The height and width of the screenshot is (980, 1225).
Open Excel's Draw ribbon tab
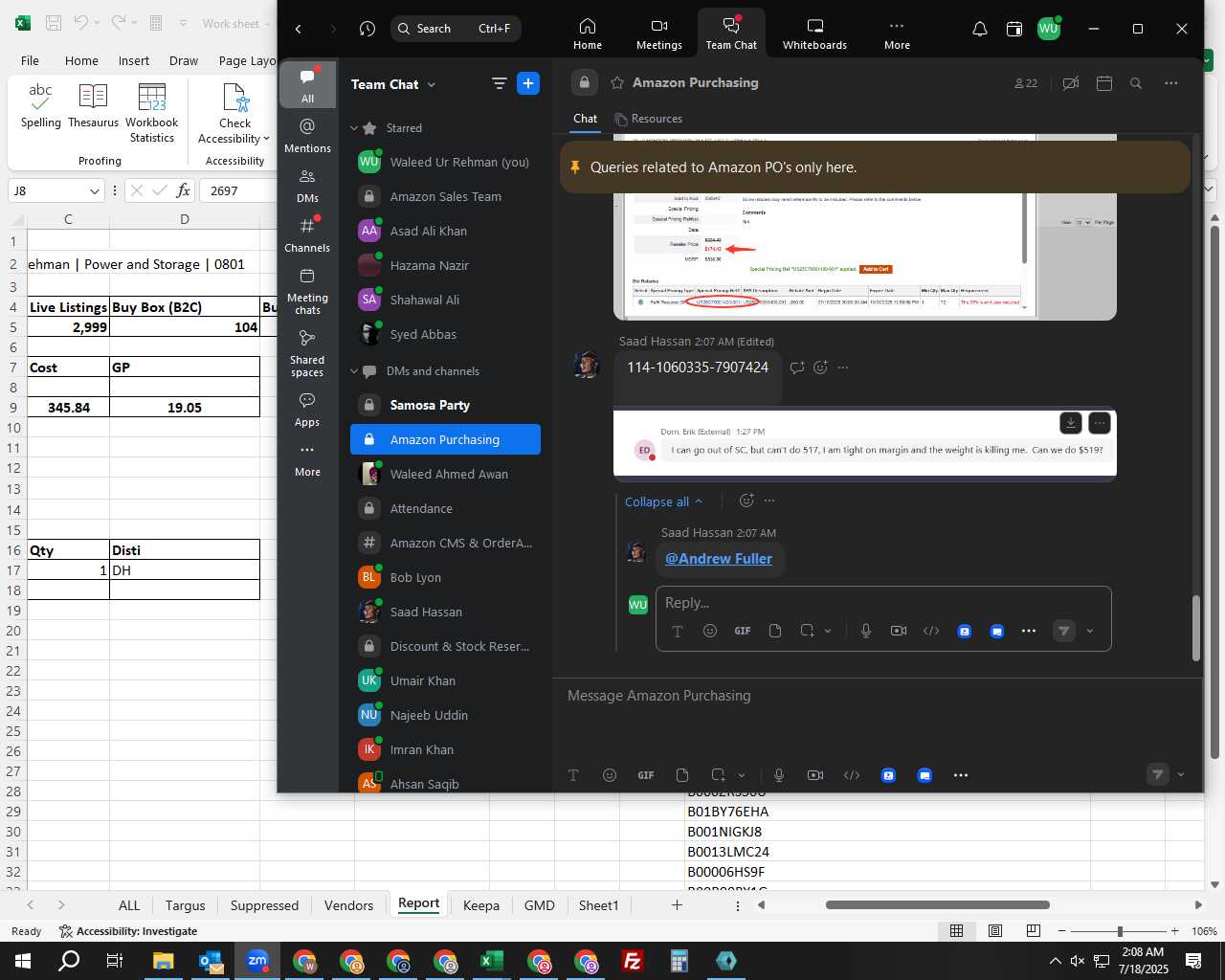pyautogui.click(x=184, y=60)
